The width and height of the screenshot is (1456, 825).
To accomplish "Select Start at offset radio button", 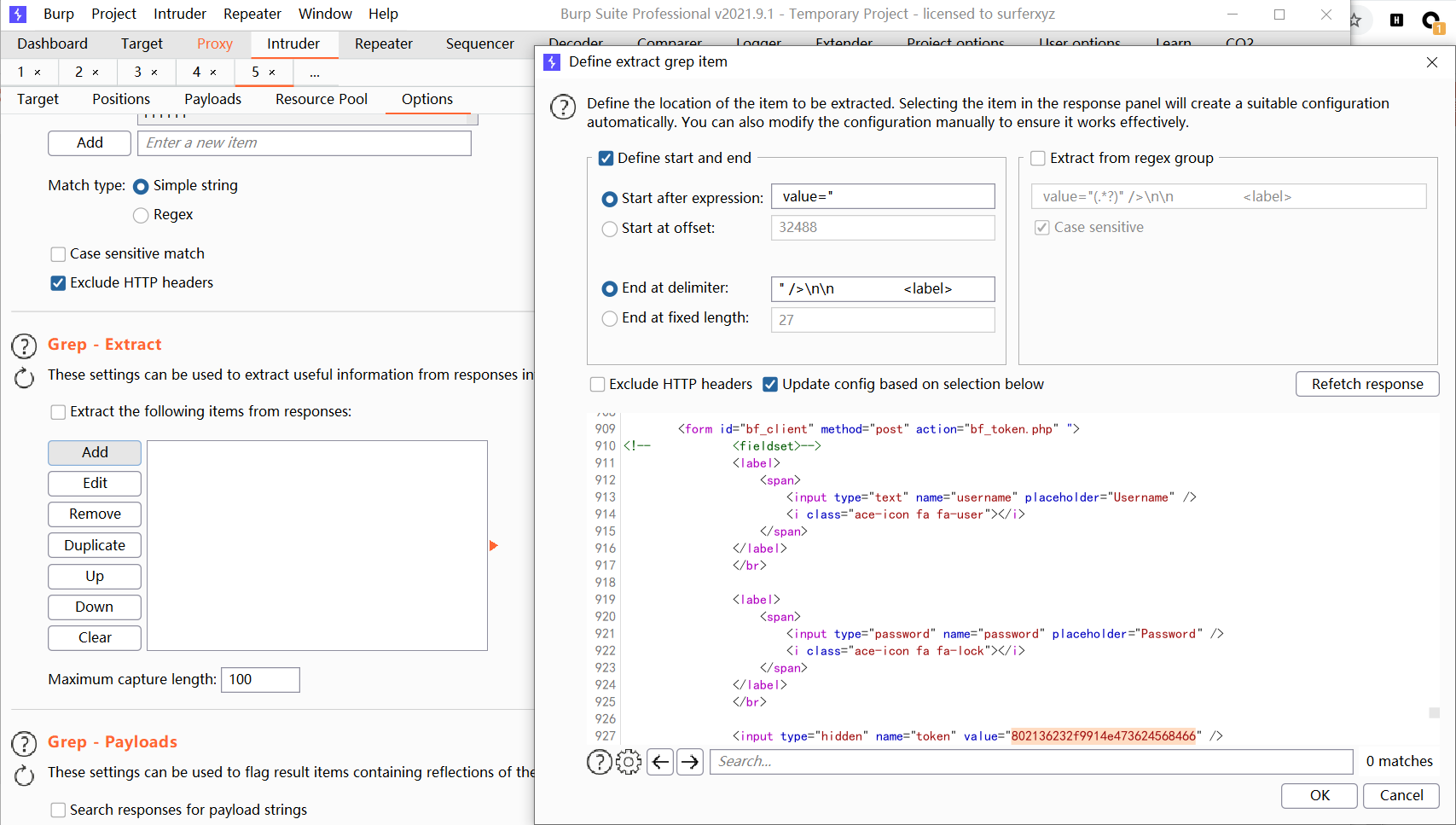I will pos(610,229).
